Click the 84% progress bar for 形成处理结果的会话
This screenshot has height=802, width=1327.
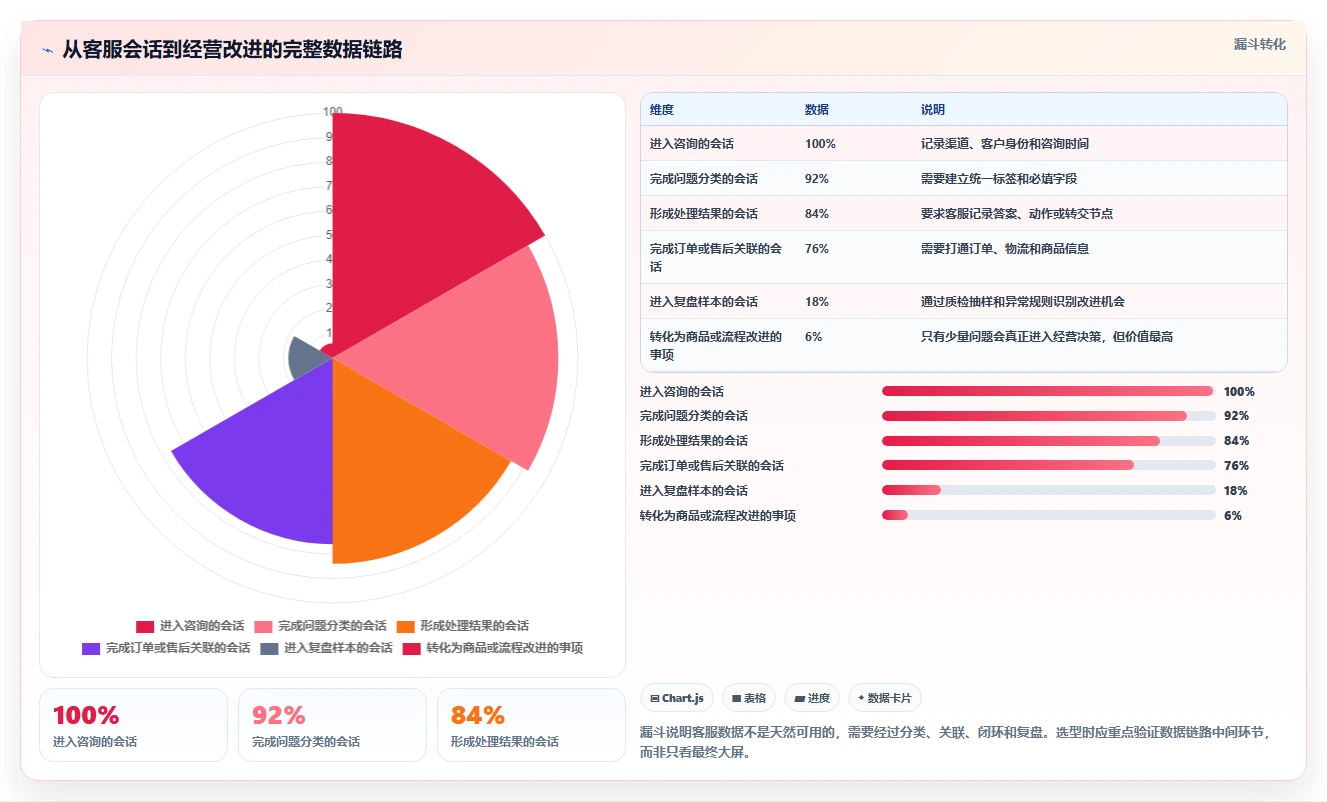pyautogui.click(x=1049, y=441)
